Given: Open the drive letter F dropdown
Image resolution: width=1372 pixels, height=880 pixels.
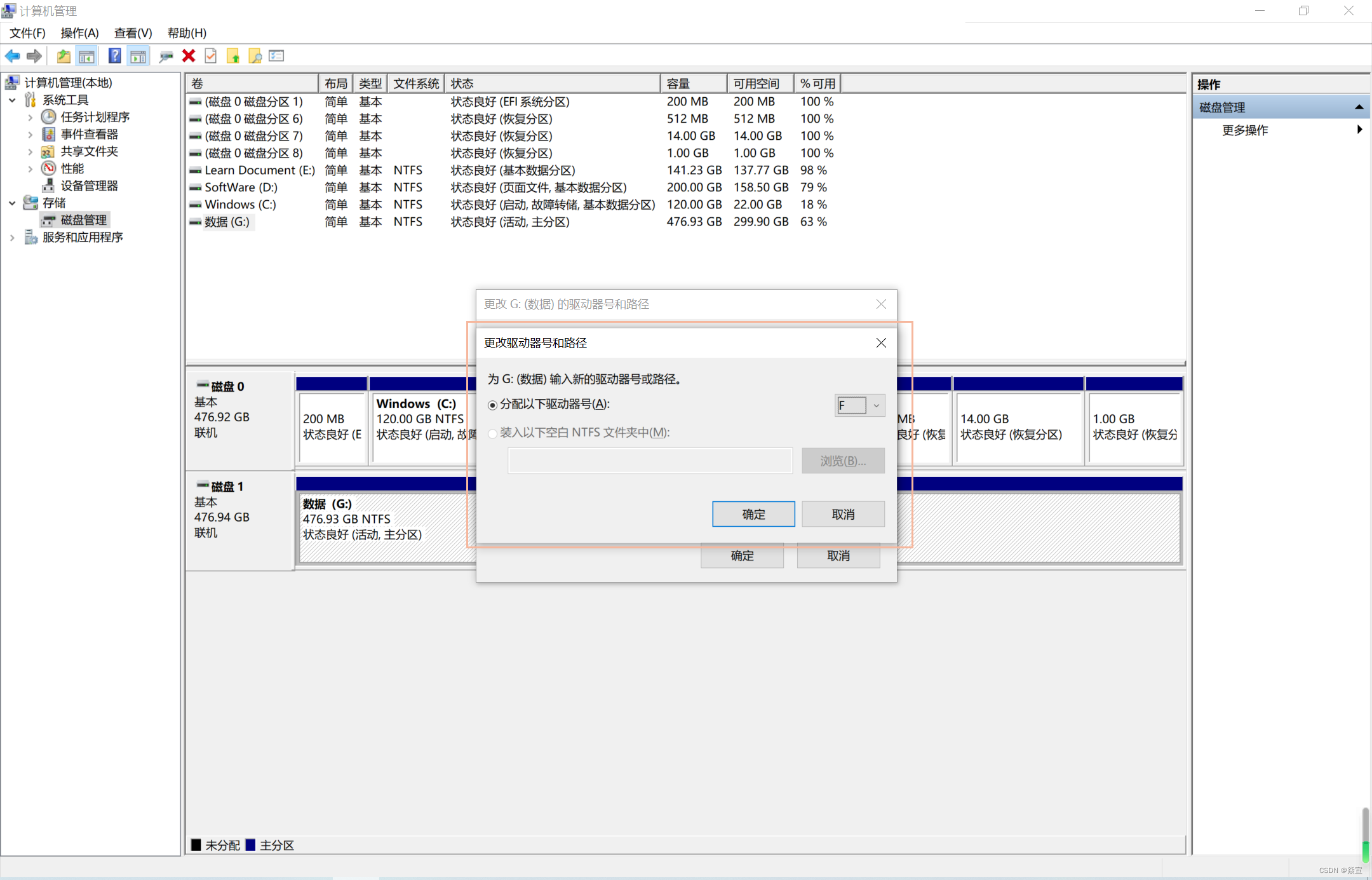Looking at the screenshot, I should [x=876, y=405].
